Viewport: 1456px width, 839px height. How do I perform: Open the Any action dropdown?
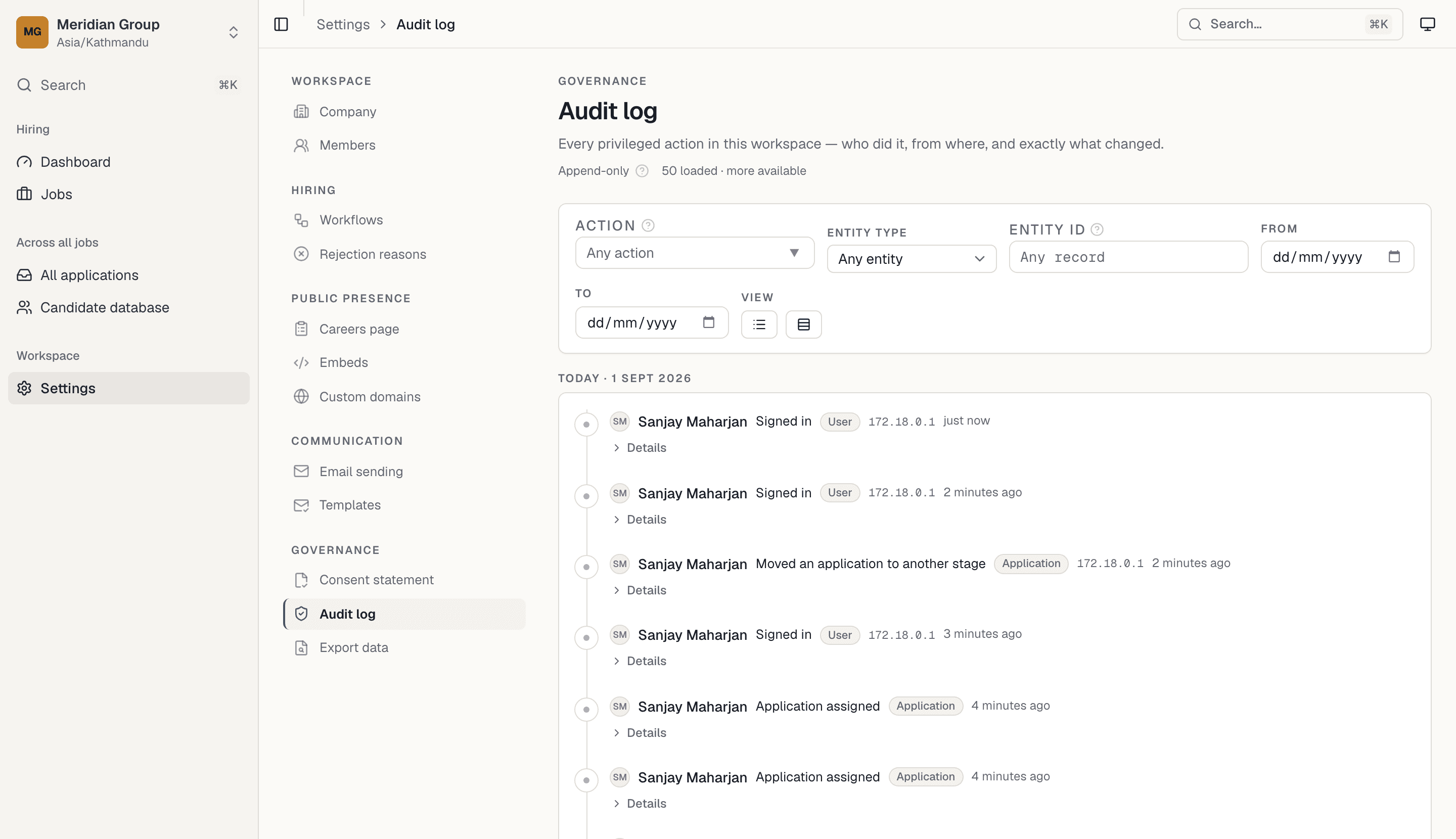(695, 253)
